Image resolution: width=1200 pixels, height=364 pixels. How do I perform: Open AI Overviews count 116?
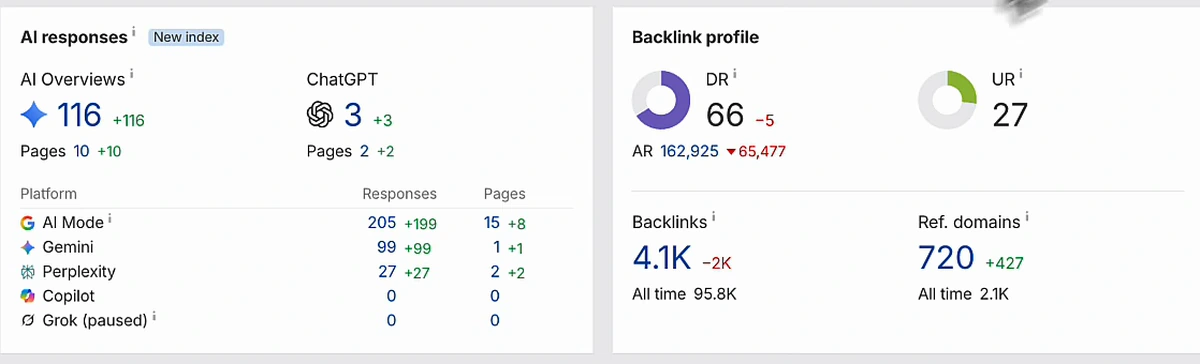point(79,116)
